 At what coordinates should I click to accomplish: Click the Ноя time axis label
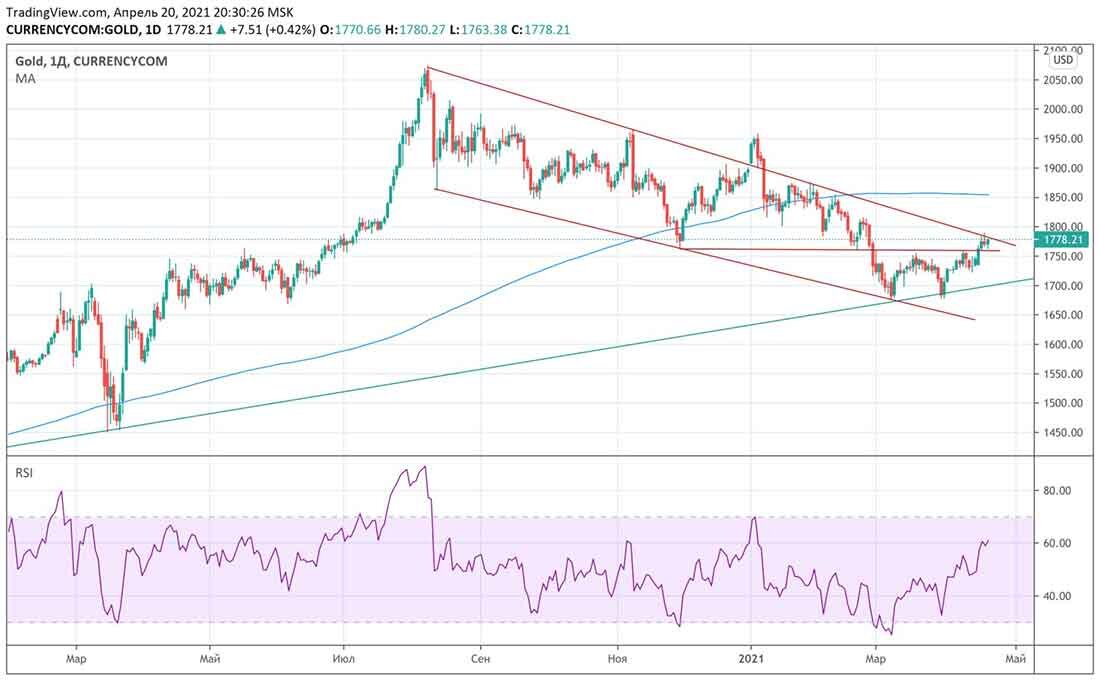(617, 659)
